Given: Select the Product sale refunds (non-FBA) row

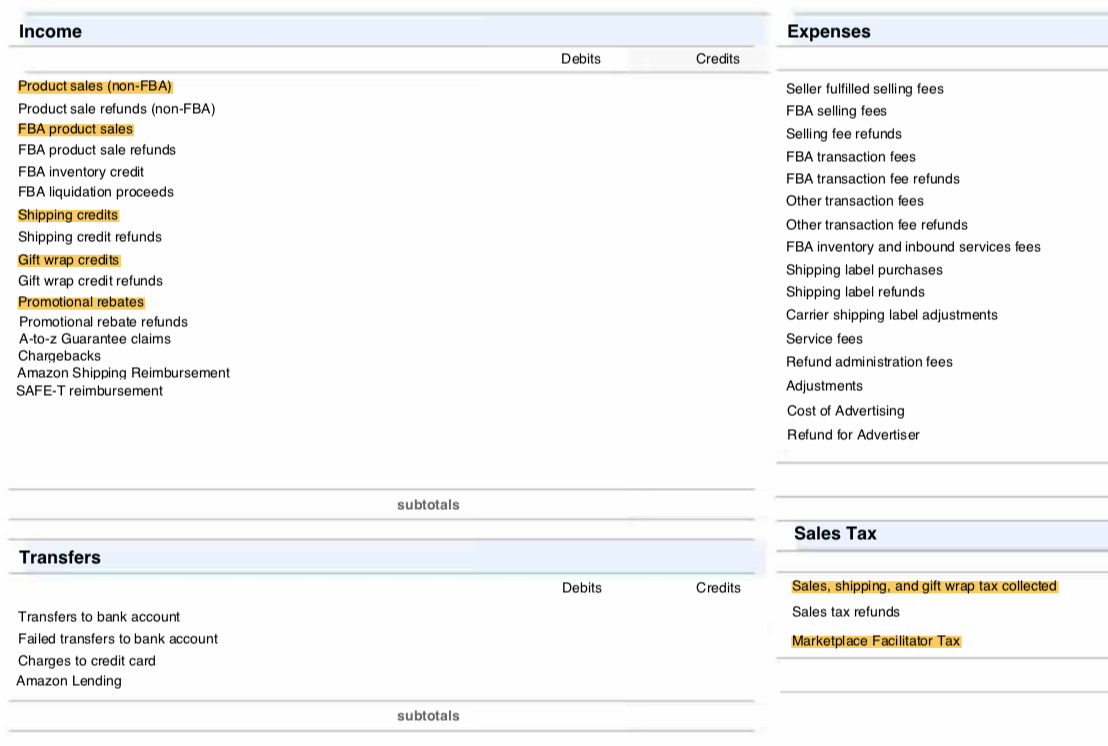Looking at the screenshot, I should [117, 109].
